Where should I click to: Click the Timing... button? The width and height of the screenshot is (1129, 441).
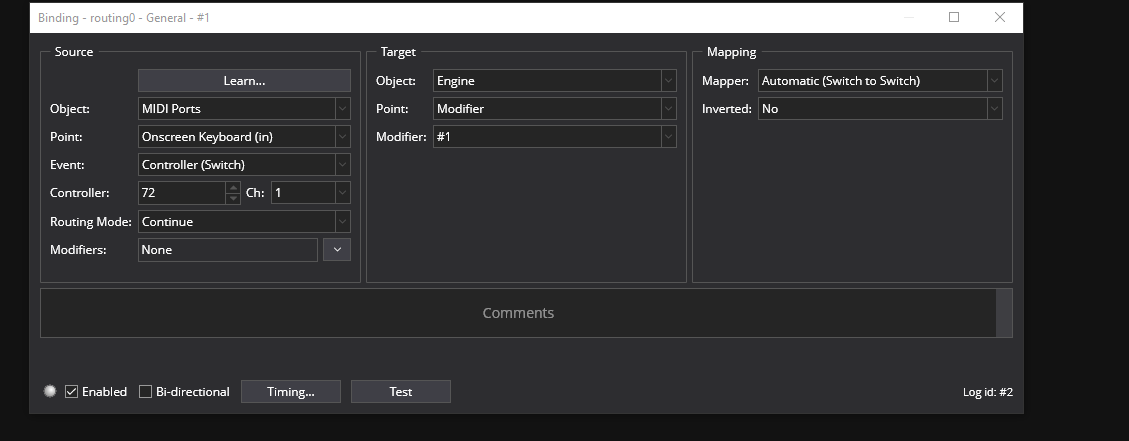click(291, 392)
